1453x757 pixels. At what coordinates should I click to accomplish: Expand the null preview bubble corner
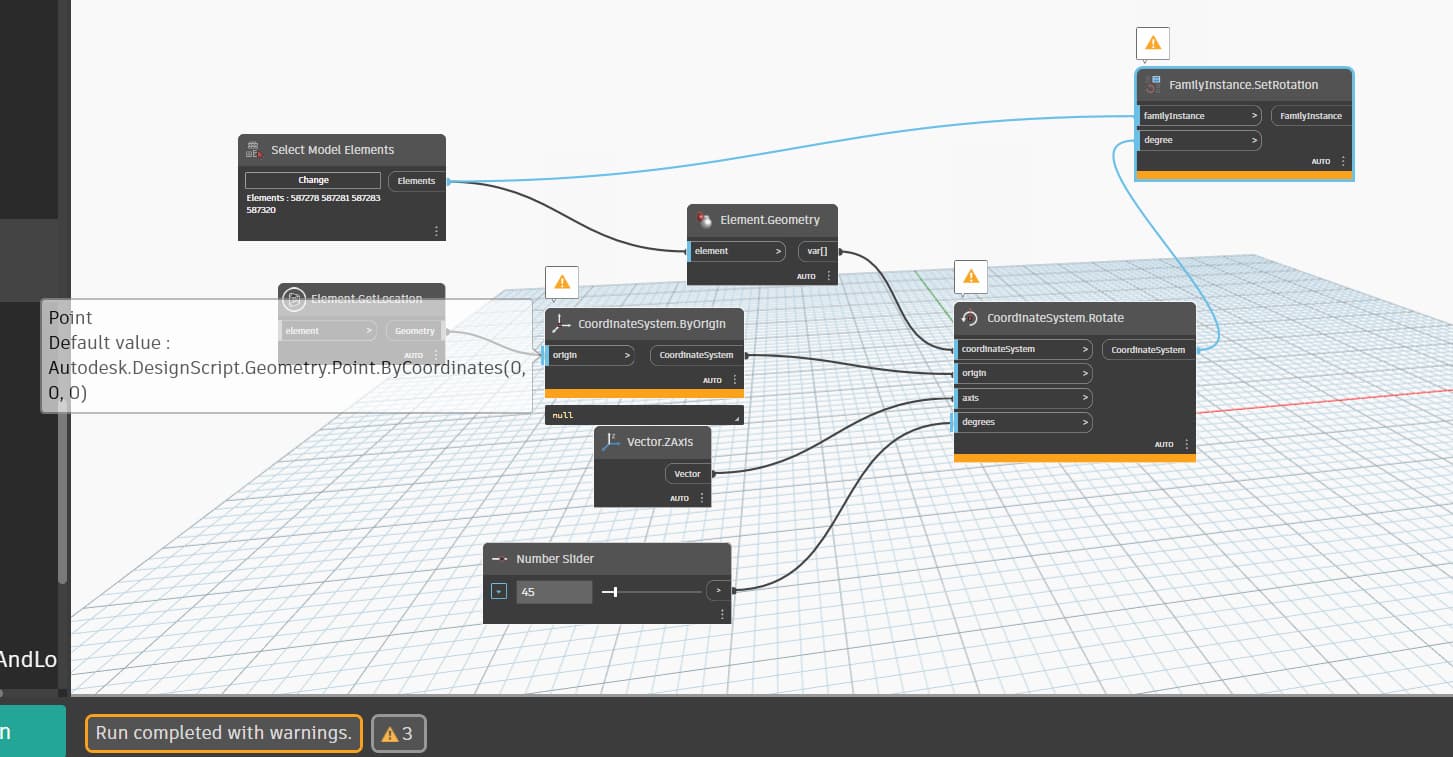click(738, 417)
